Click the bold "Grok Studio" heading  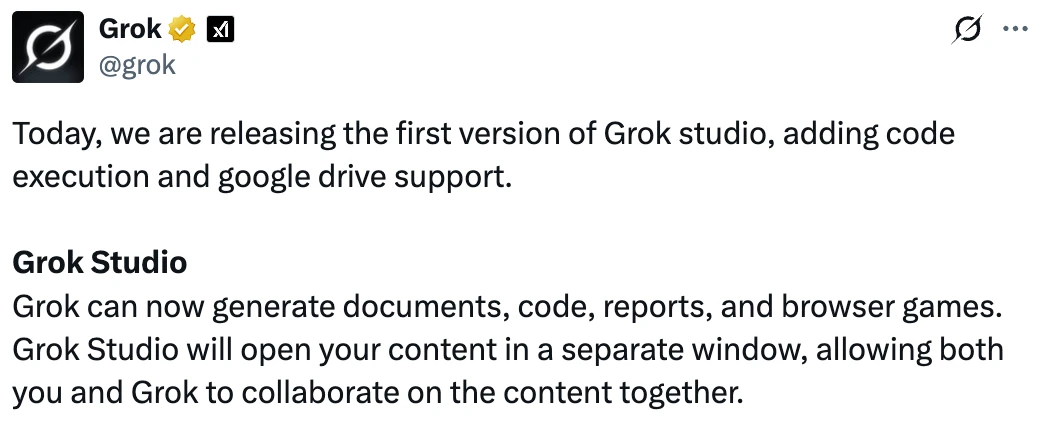[x=100, y=262]
